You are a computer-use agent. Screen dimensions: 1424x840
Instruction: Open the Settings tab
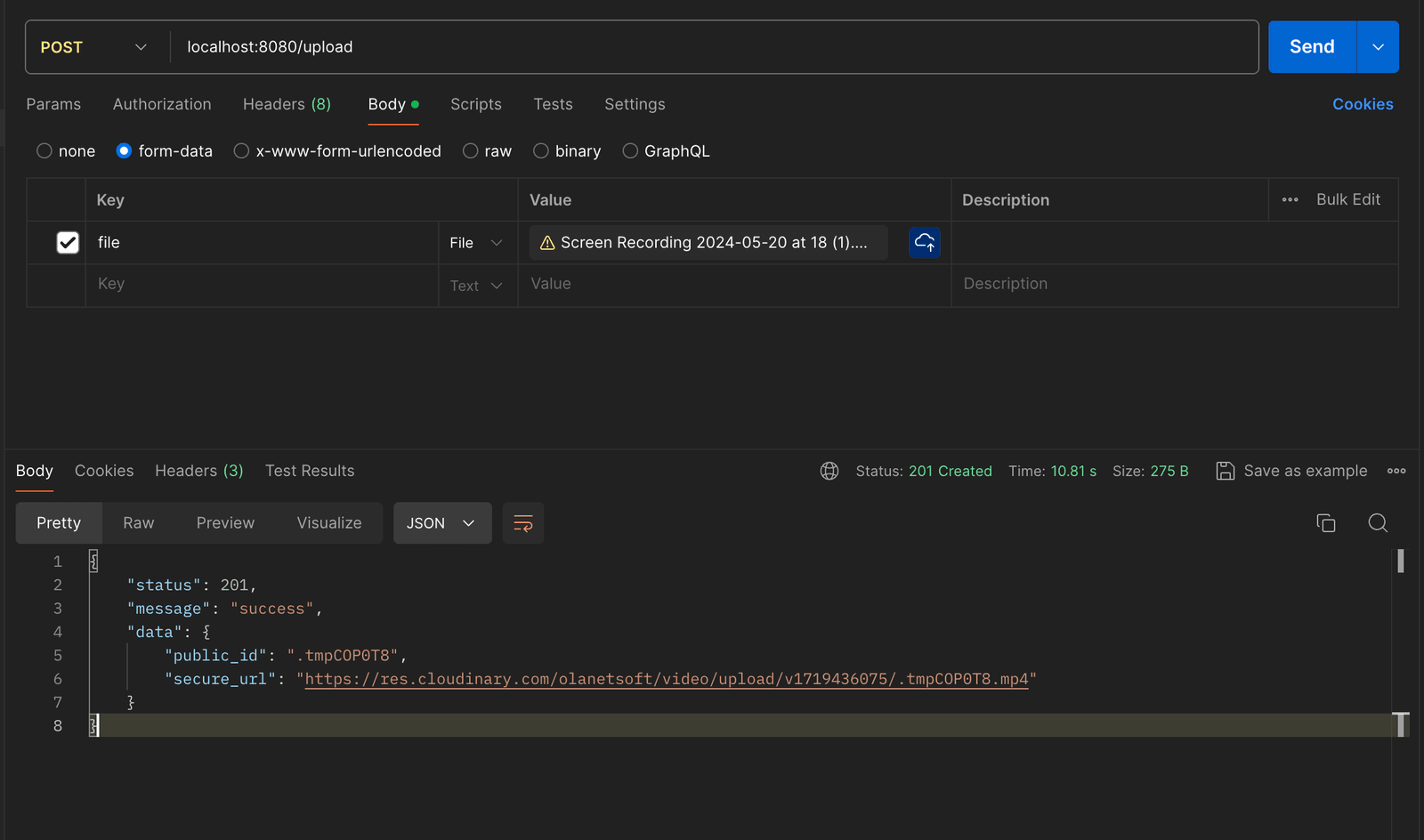pyautogui.click(x=635, y=104)
